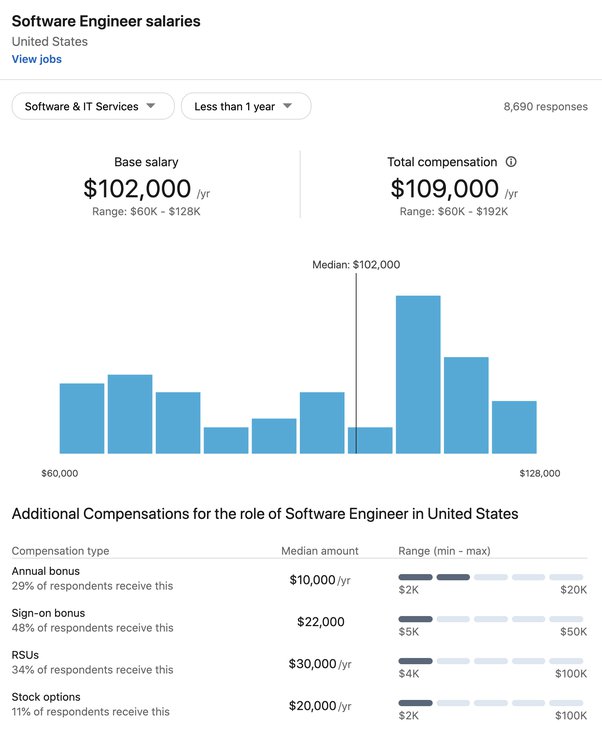Click the histogram bar crossed by the median line

click(370, 441)
